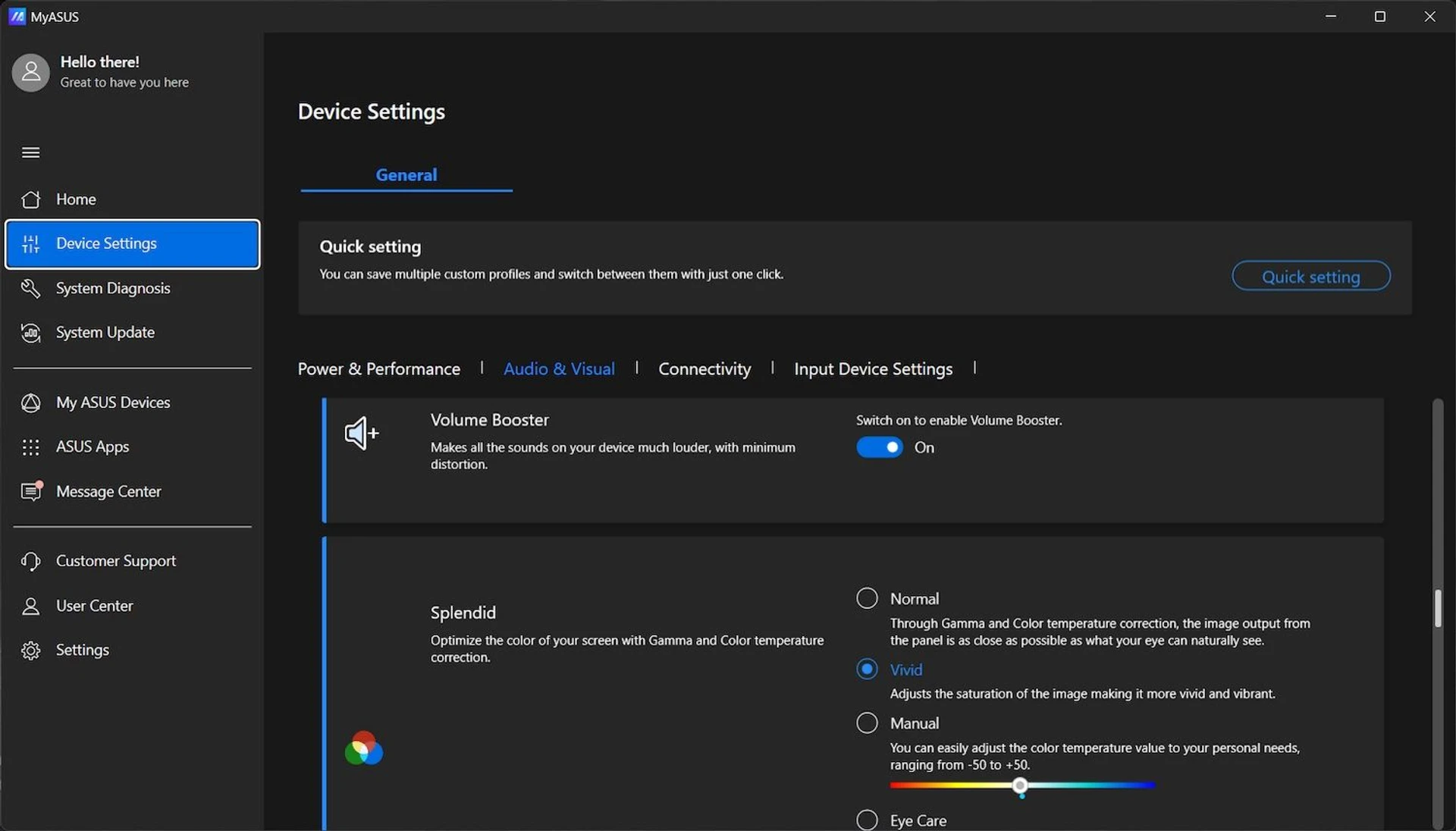
Task: Switch to Audio & Visual section
Action: [559, 368]
